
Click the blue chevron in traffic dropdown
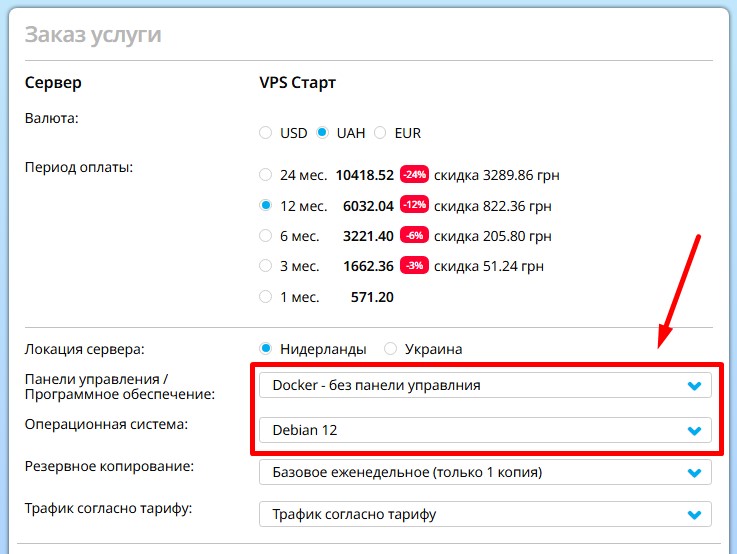[694, 515]
